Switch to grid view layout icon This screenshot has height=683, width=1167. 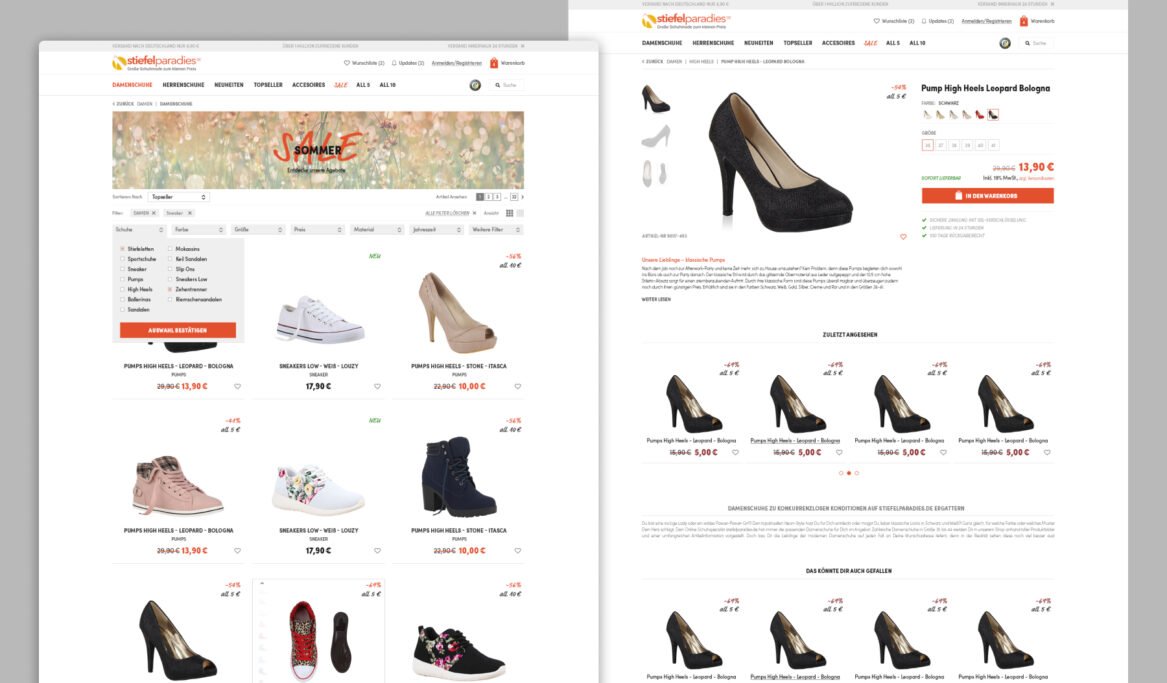[x=509, y=213]
